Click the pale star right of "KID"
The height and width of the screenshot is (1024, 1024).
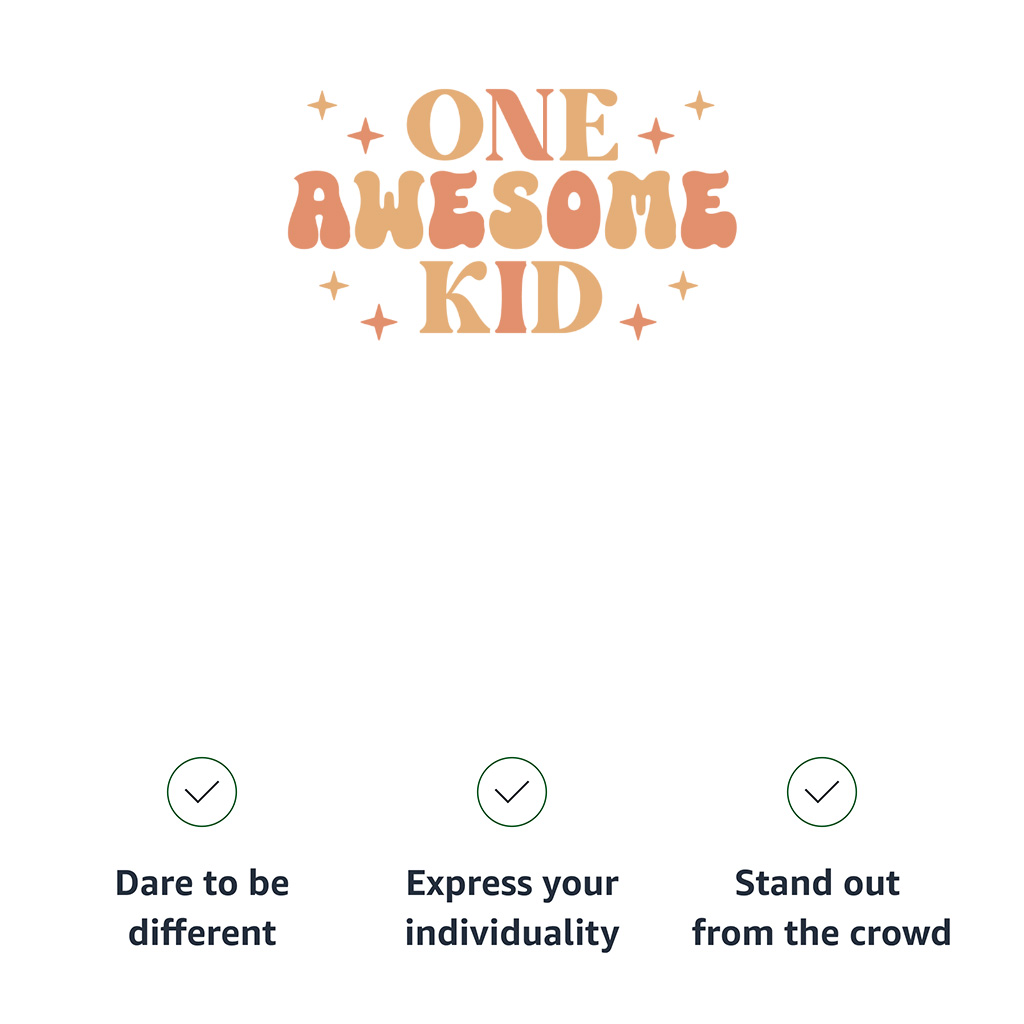point(683,285)
